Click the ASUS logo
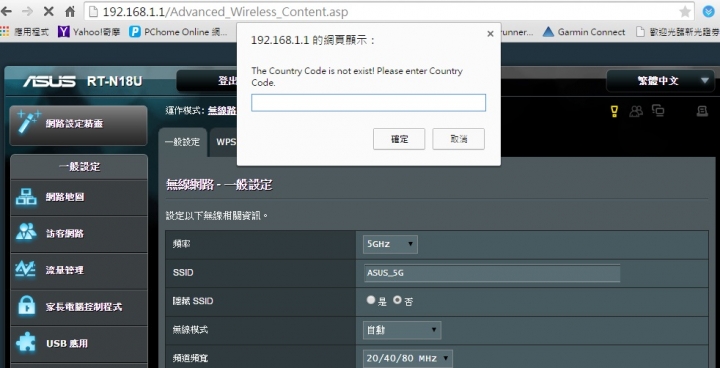 (49, 81)
